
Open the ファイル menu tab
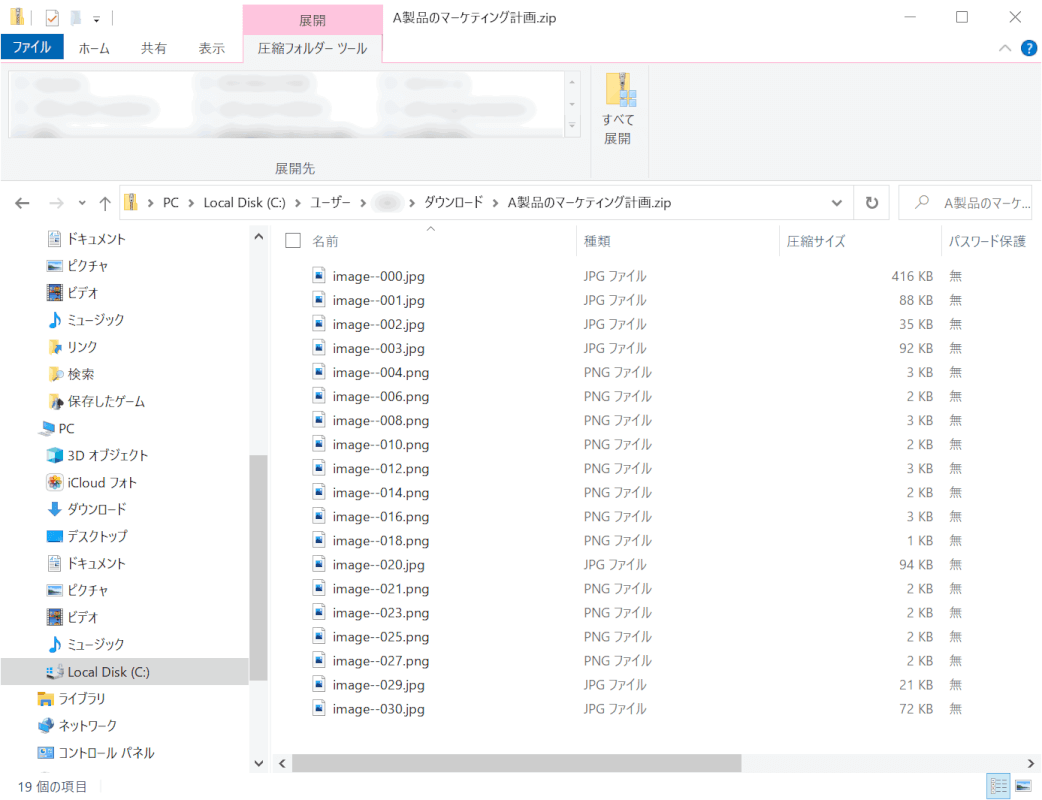(x=32, y=48)
